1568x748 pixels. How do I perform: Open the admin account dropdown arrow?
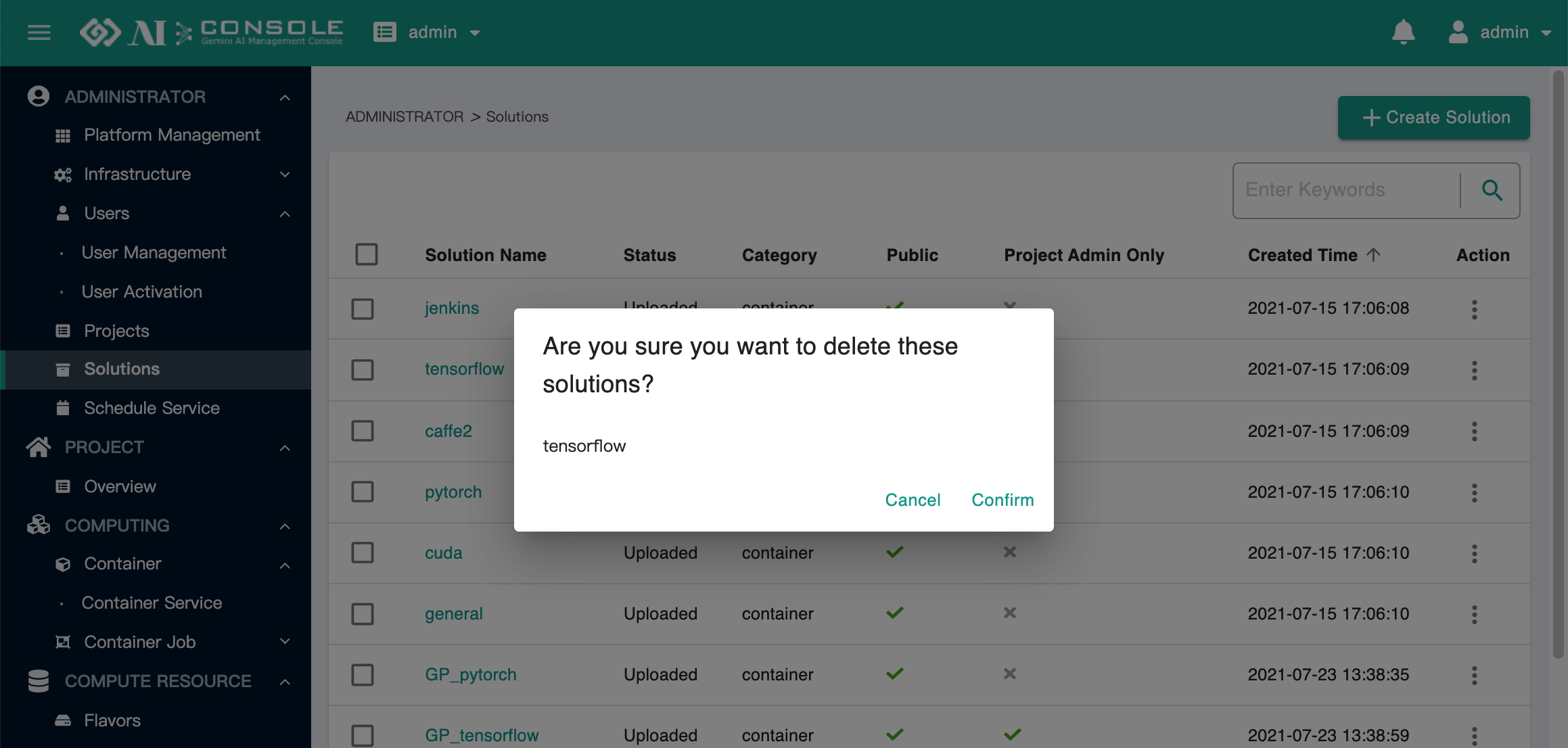coord(1546,33)
